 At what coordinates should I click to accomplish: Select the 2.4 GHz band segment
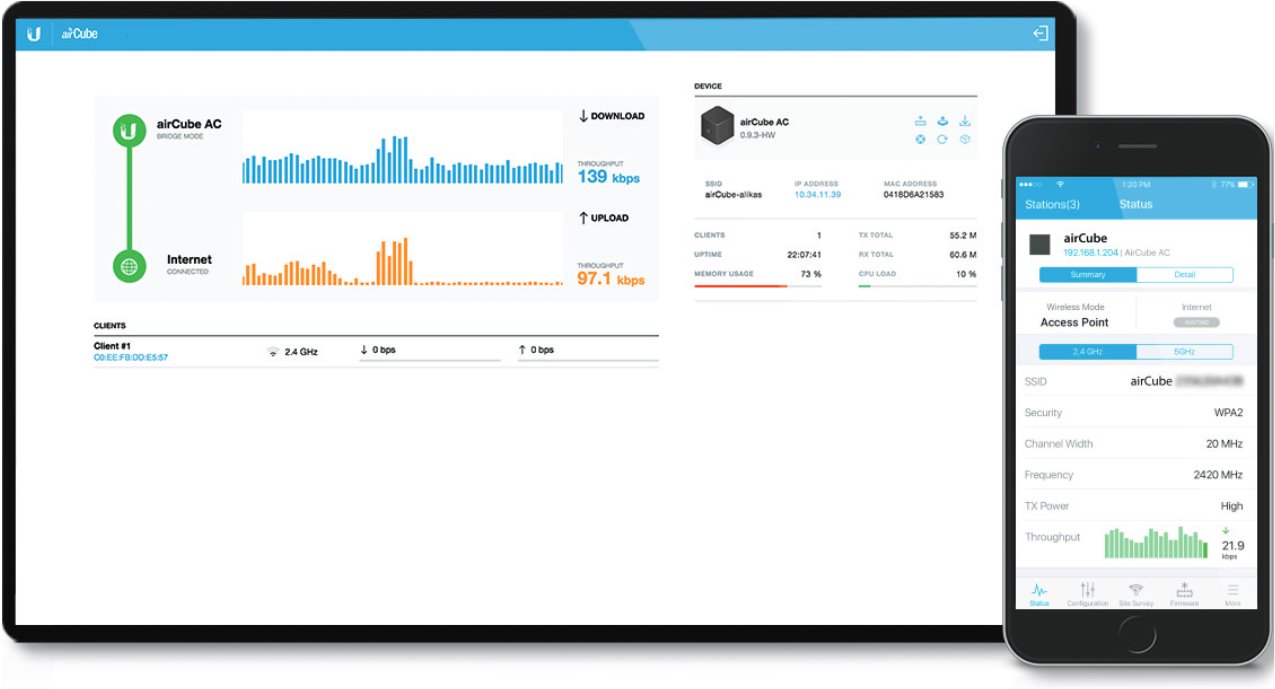click(x=1087, y=352)
